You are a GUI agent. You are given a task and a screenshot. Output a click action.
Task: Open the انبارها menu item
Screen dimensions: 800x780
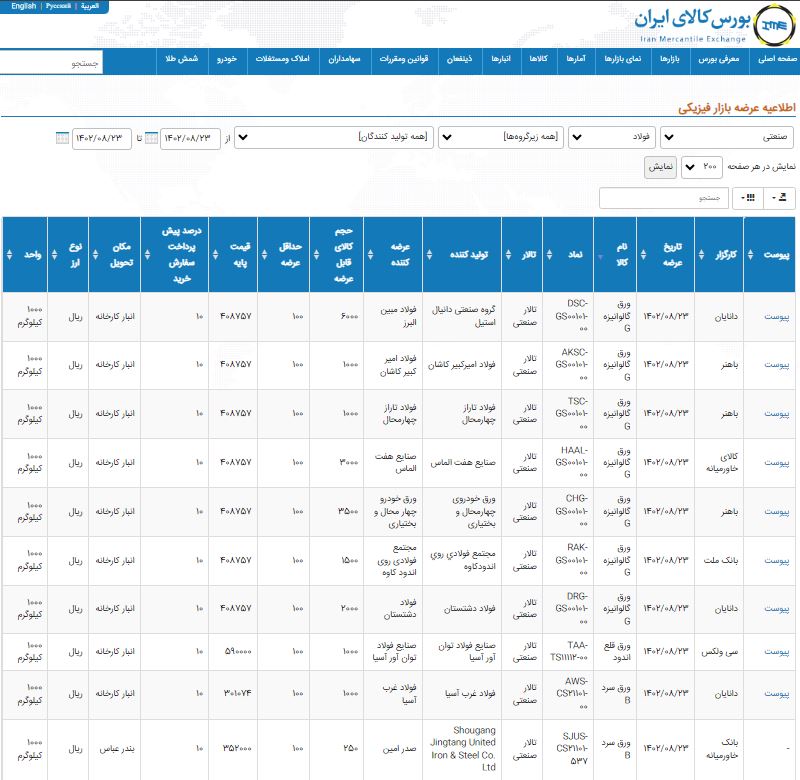[501, 59]
